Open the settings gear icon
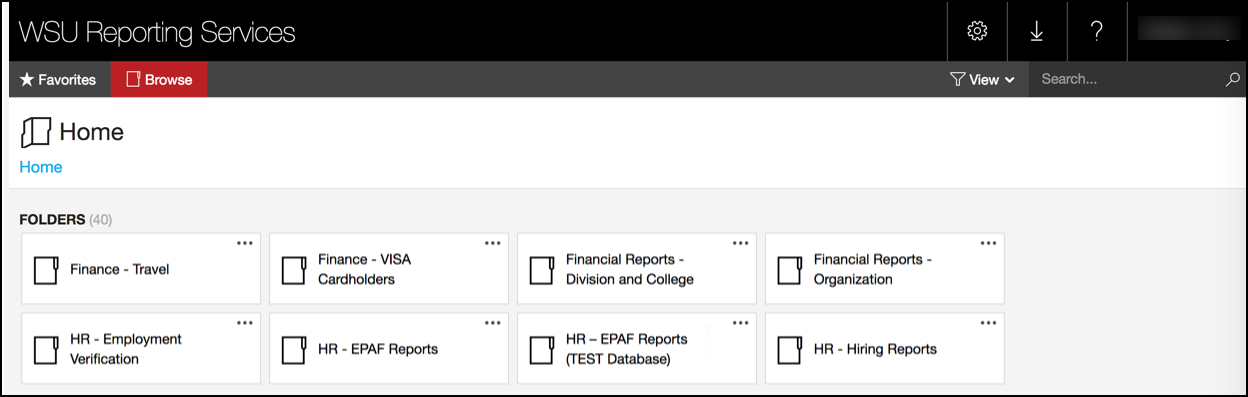This screenshot has height=397, width=1248. point(977,32)
